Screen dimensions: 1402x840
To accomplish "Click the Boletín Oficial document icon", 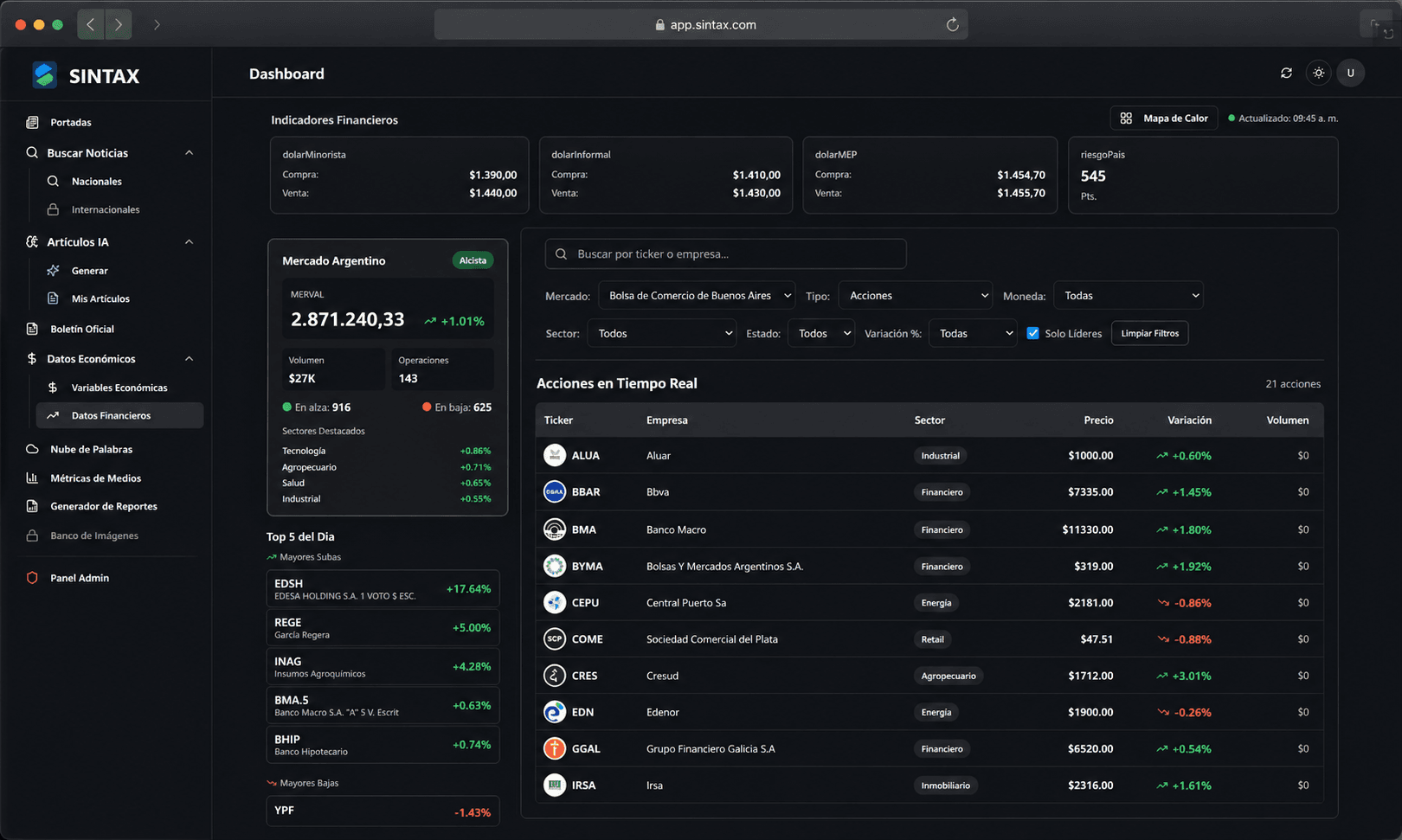I will pyautogui.click(x=32, y=329).
